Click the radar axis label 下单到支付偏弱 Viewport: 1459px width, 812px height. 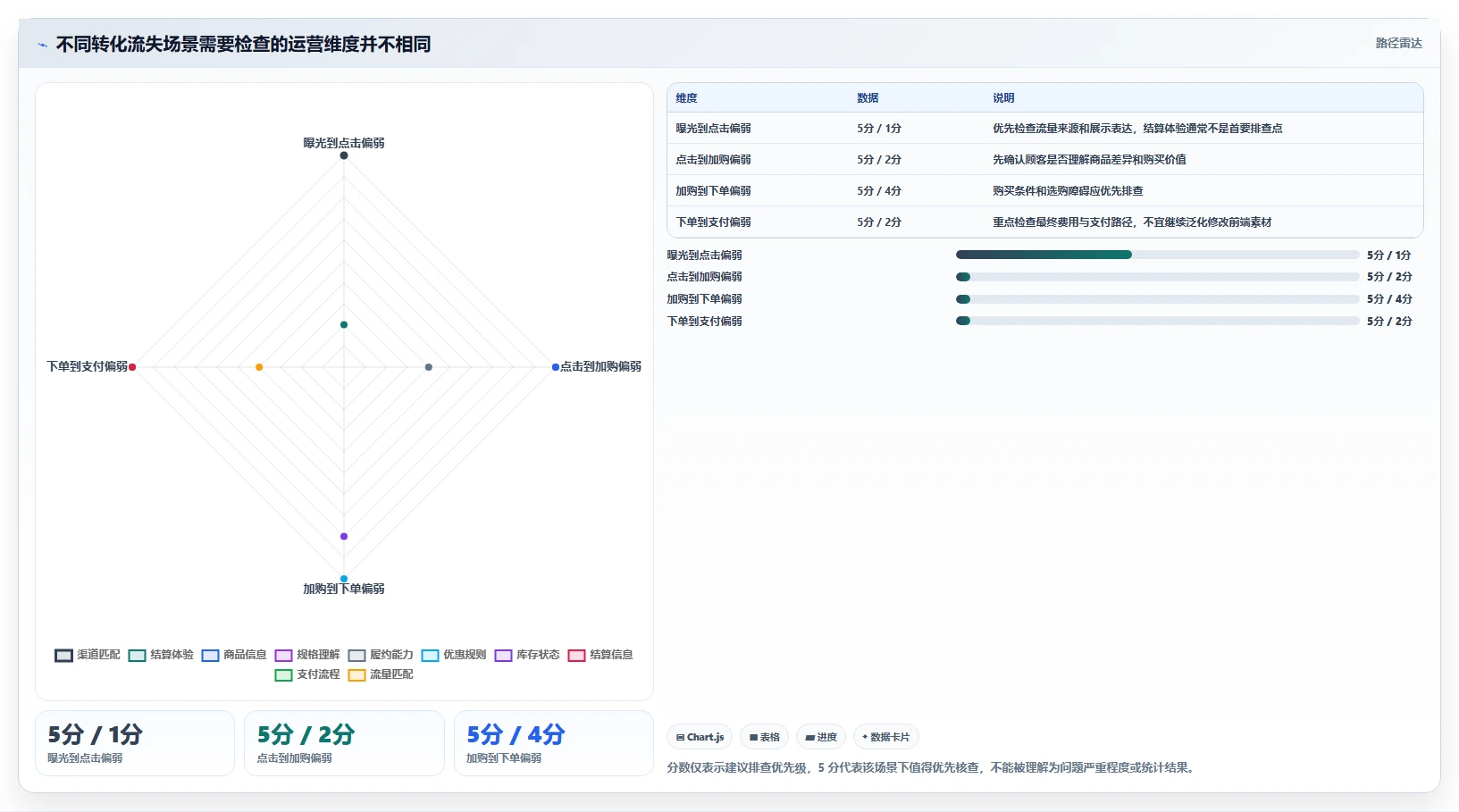[87, 366]
